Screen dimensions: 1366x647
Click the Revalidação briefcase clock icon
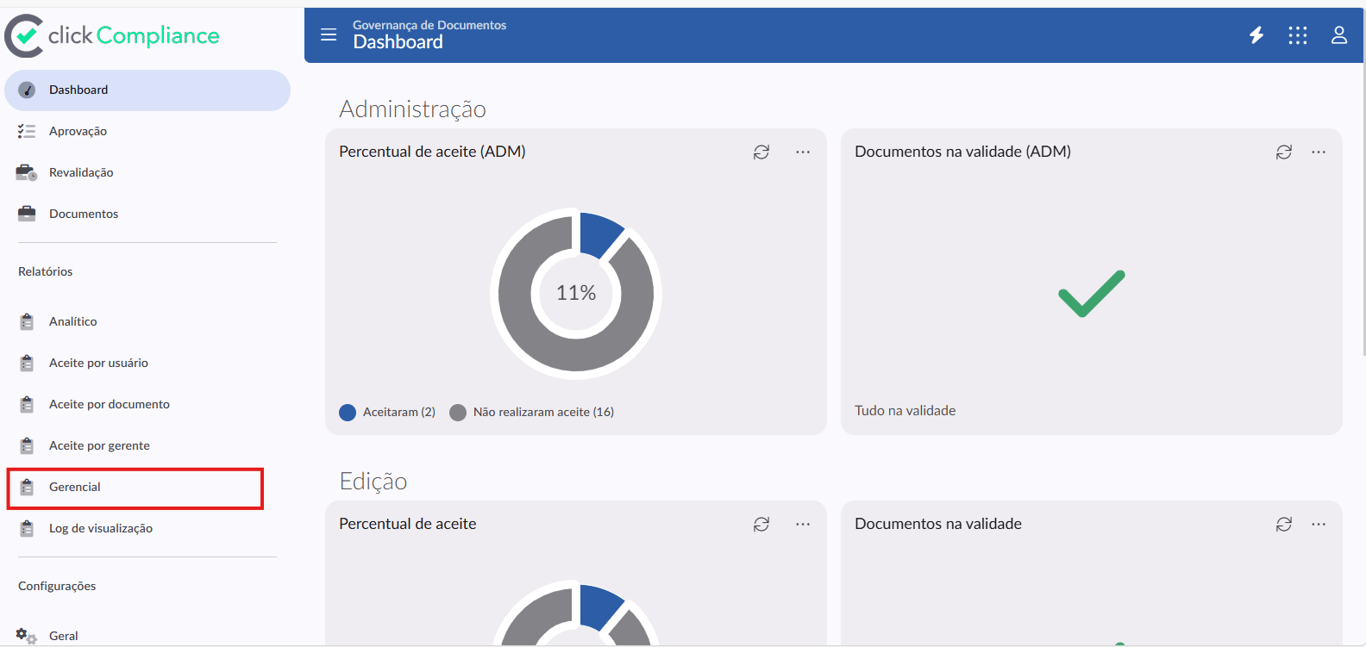pyautogui.click(x=27, y=172)
